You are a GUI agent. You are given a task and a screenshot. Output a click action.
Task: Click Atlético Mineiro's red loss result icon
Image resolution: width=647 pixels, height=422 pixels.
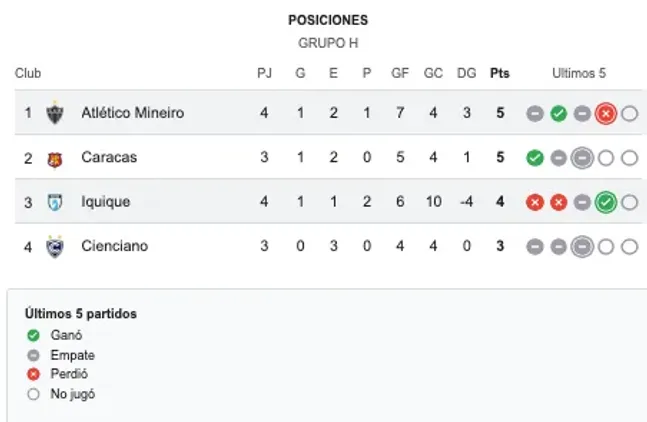[x=605, y=113]
